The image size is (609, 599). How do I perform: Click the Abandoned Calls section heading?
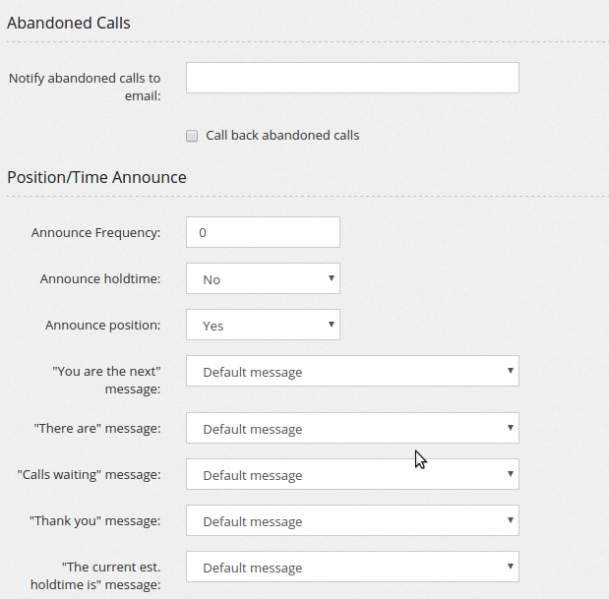[x=69, y=23]
